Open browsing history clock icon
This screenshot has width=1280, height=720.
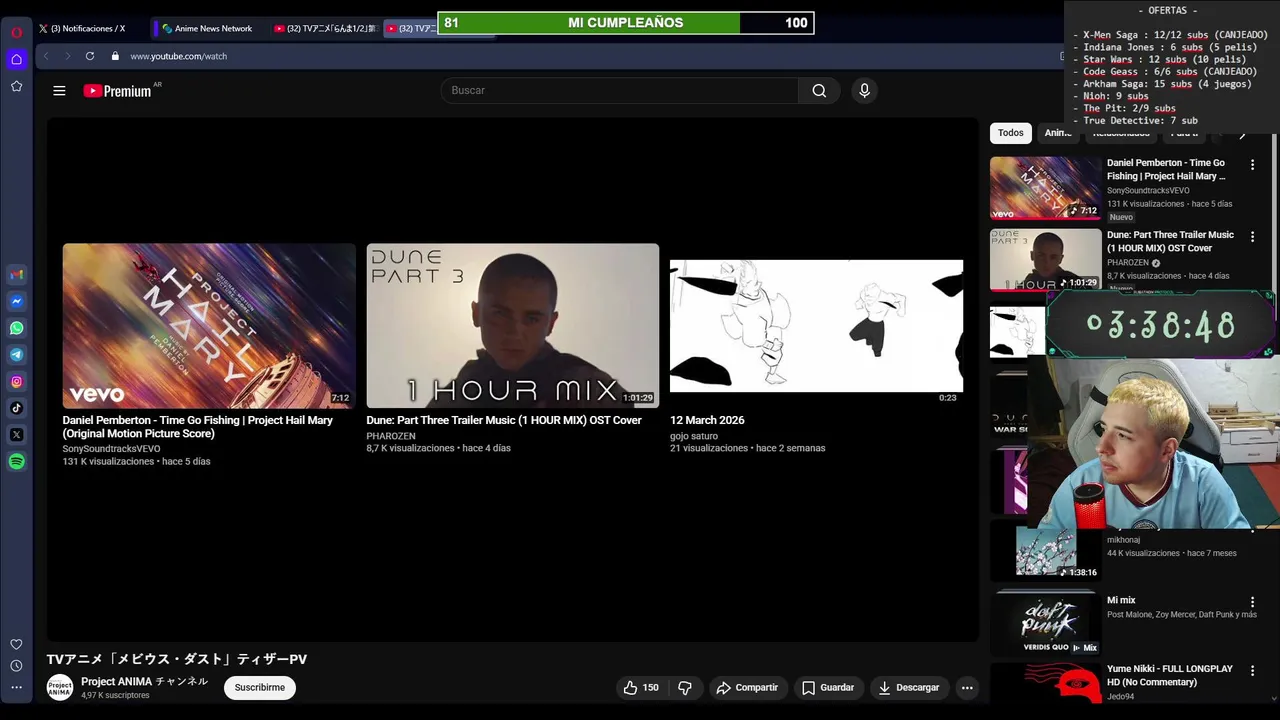[x=16, y=666]
